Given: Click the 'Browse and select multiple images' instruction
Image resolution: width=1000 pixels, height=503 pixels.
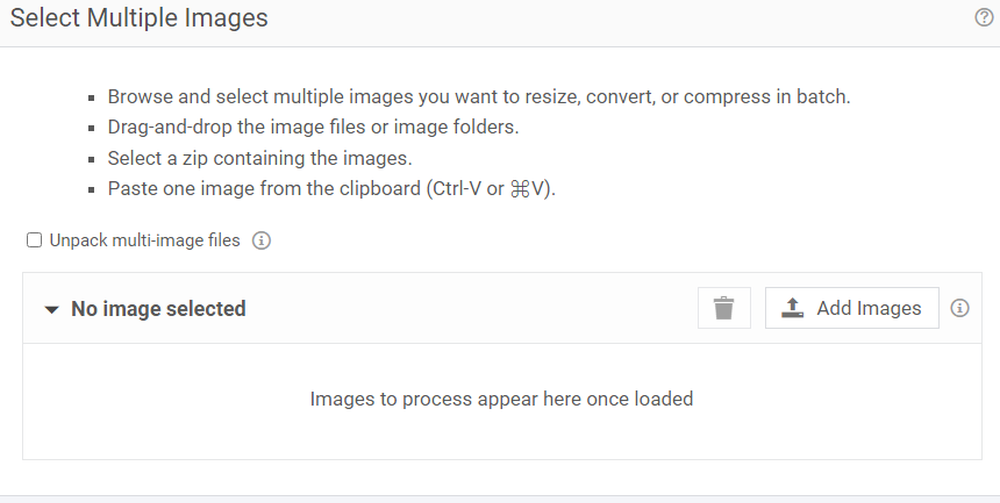Looking at the screenshot, I should click(479, 97).
